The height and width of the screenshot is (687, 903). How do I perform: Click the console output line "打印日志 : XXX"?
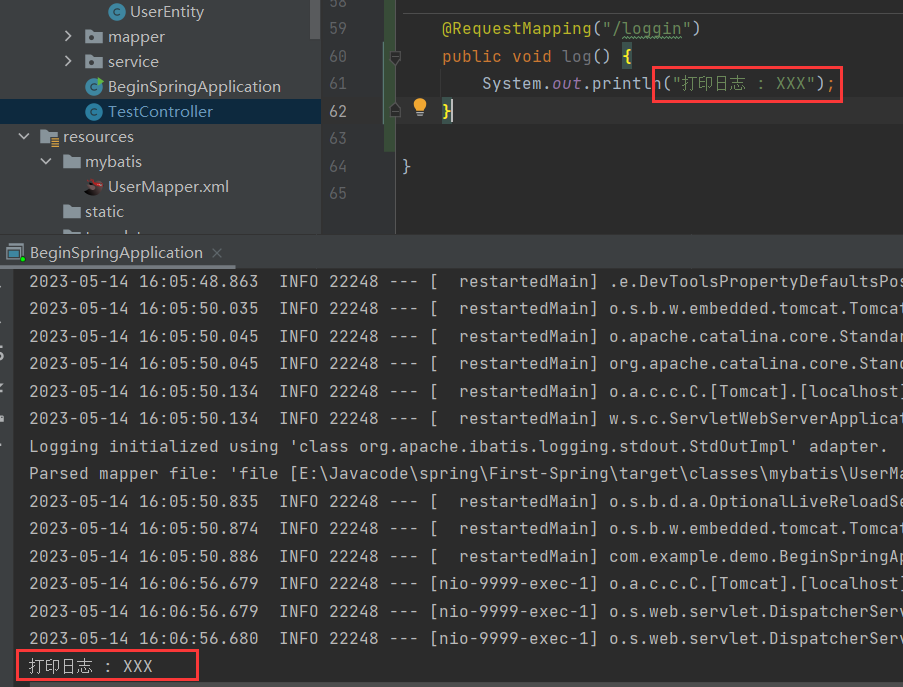coord(91,666)
